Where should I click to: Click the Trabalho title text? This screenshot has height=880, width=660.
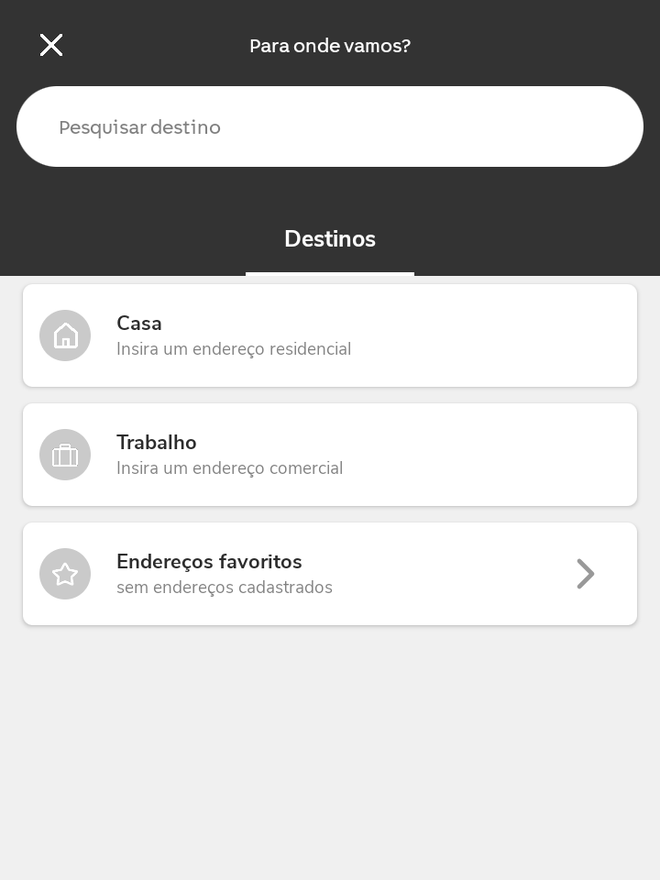pos(157,442)
